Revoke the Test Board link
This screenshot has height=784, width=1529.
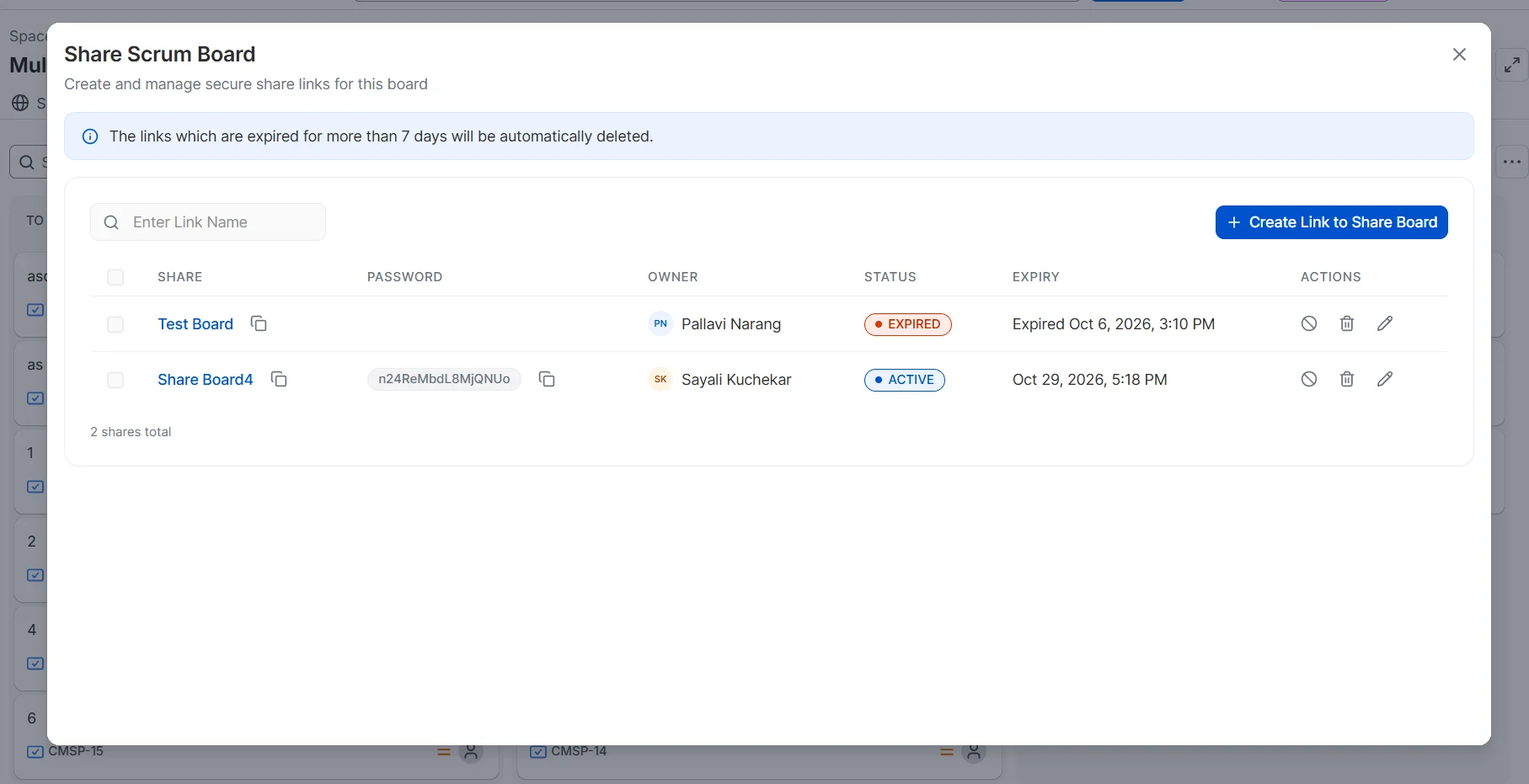pos(1309,323)
